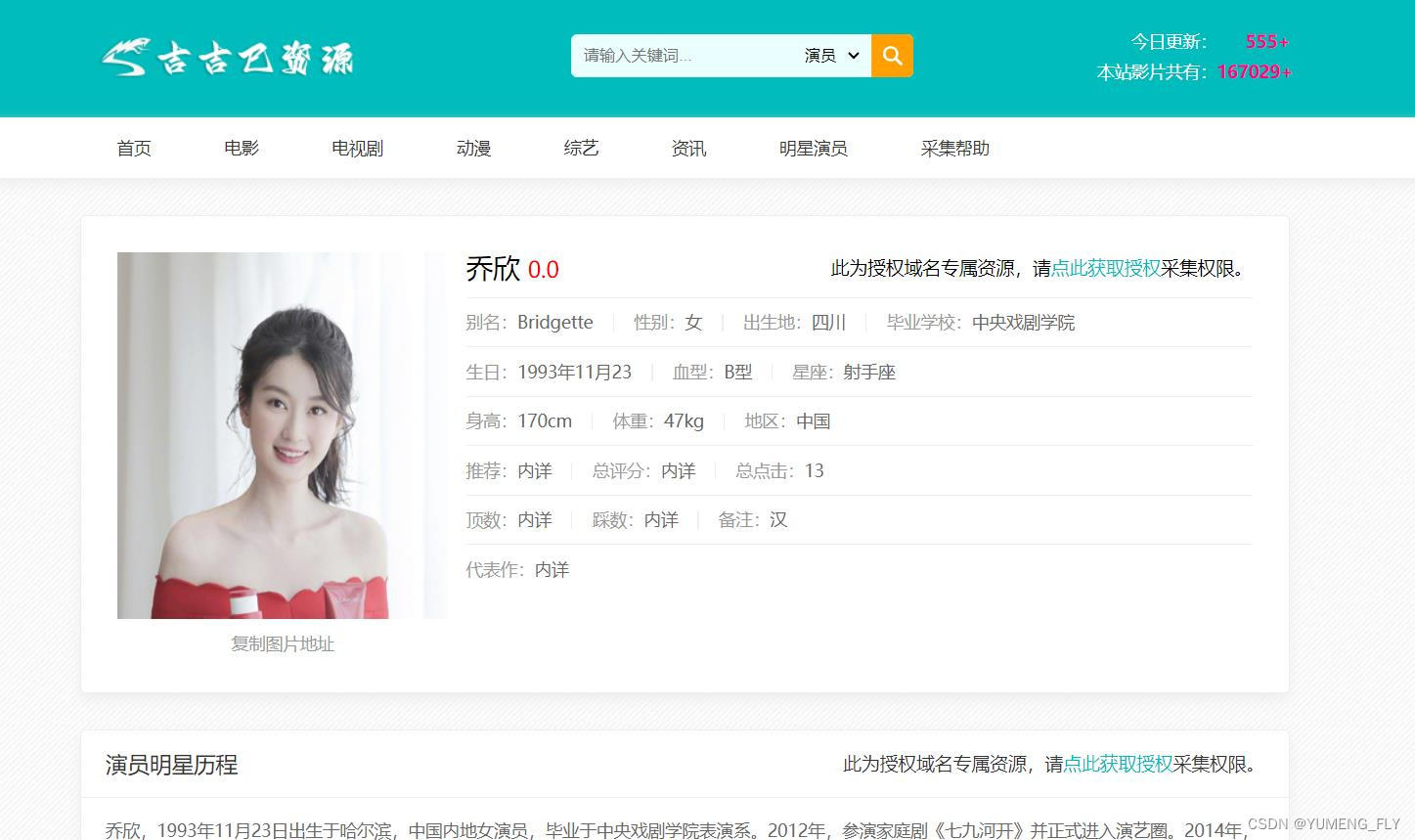Click 点此获取授权 link beside 乔欣's name
This screenshot has width=1415, height=840.
1106,269
